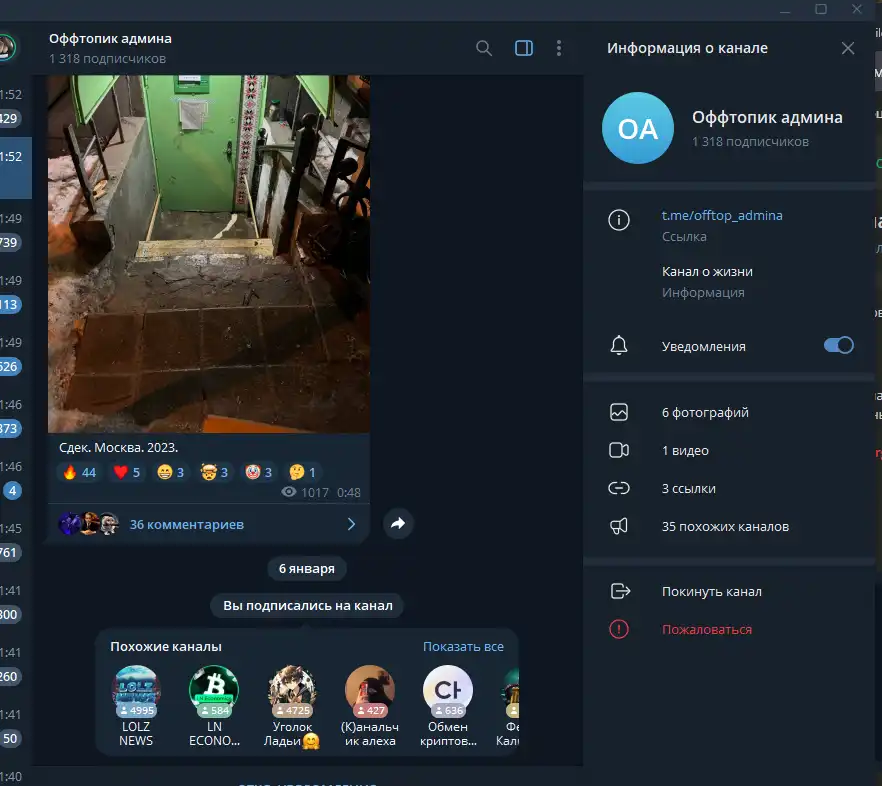Close the channel info panel
This screenshot has width=882, height=786.
[x=848, y=48]
